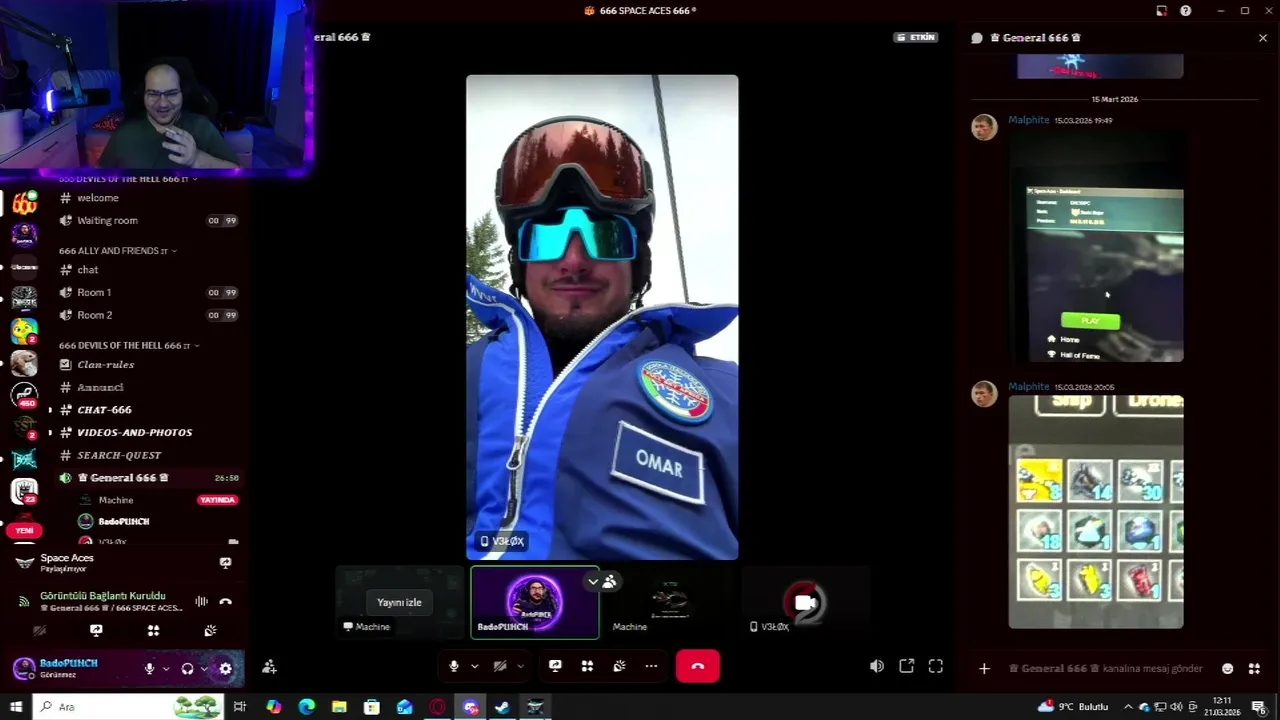This screenshot has height=720, width=1280.
Task: Close the General 666 chat panel
Action: click(x=1262, y=38)
